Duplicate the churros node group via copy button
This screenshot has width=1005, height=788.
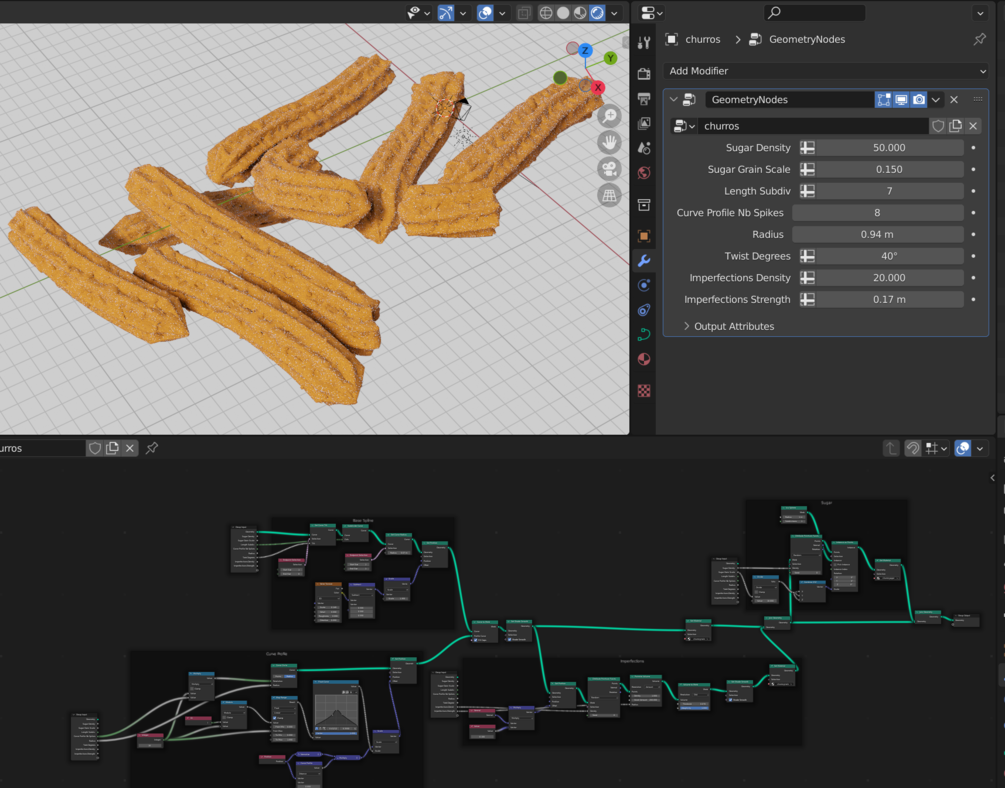954,124
